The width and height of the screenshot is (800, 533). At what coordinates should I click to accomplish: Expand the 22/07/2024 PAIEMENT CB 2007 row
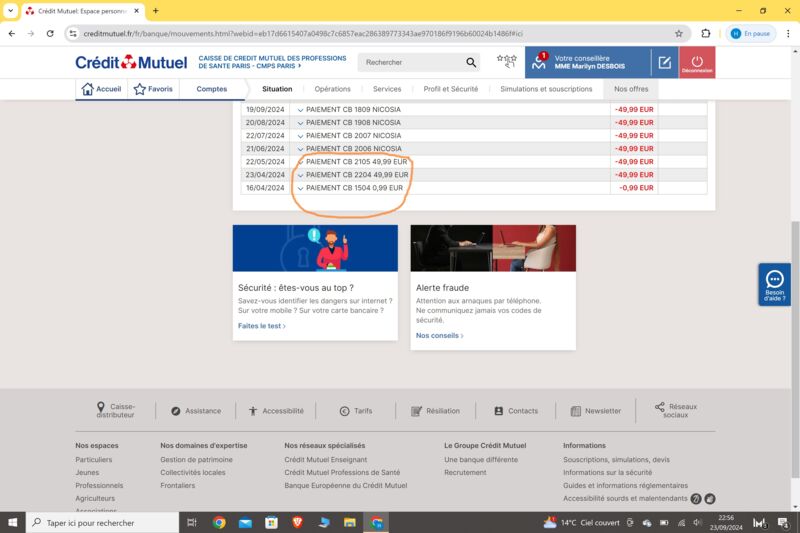300,136
